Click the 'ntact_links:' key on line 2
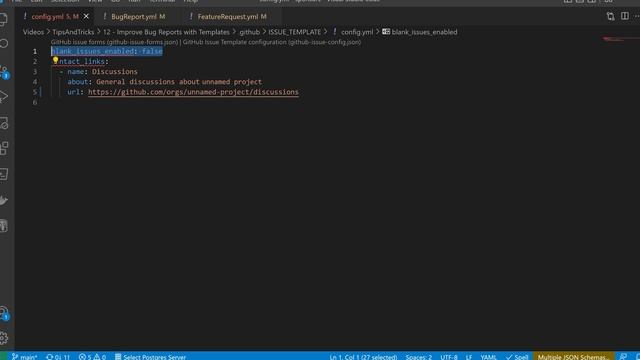Screen dimensions: 640x360 click(x=84, y=61)
